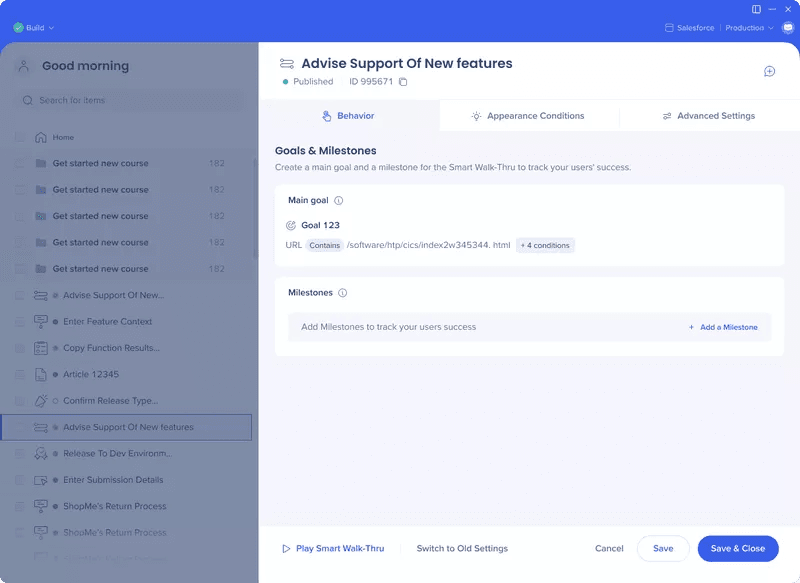Click the add comment icon near title
The image size is (800, 583).
tap(769, 72)
